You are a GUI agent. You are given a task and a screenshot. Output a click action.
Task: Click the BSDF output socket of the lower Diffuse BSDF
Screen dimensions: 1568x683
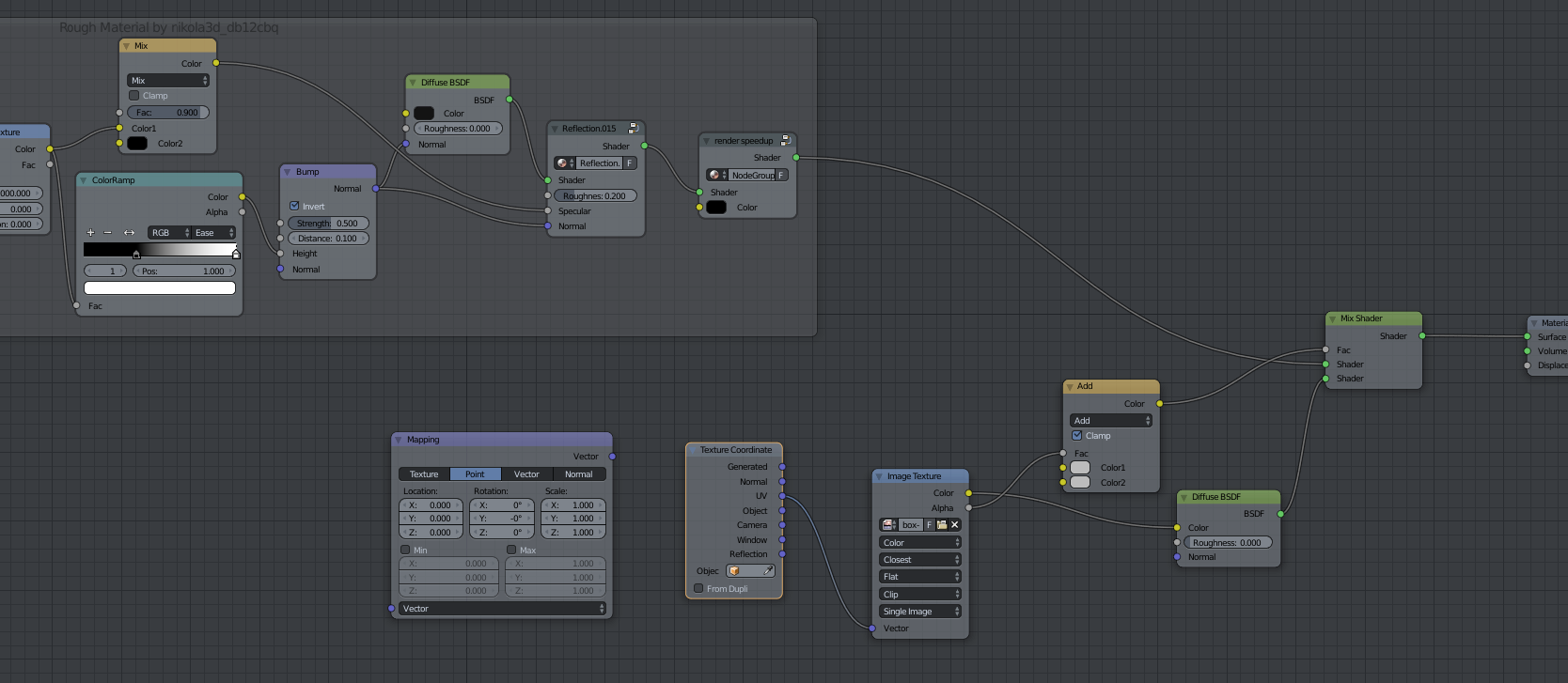(1280, 514)
